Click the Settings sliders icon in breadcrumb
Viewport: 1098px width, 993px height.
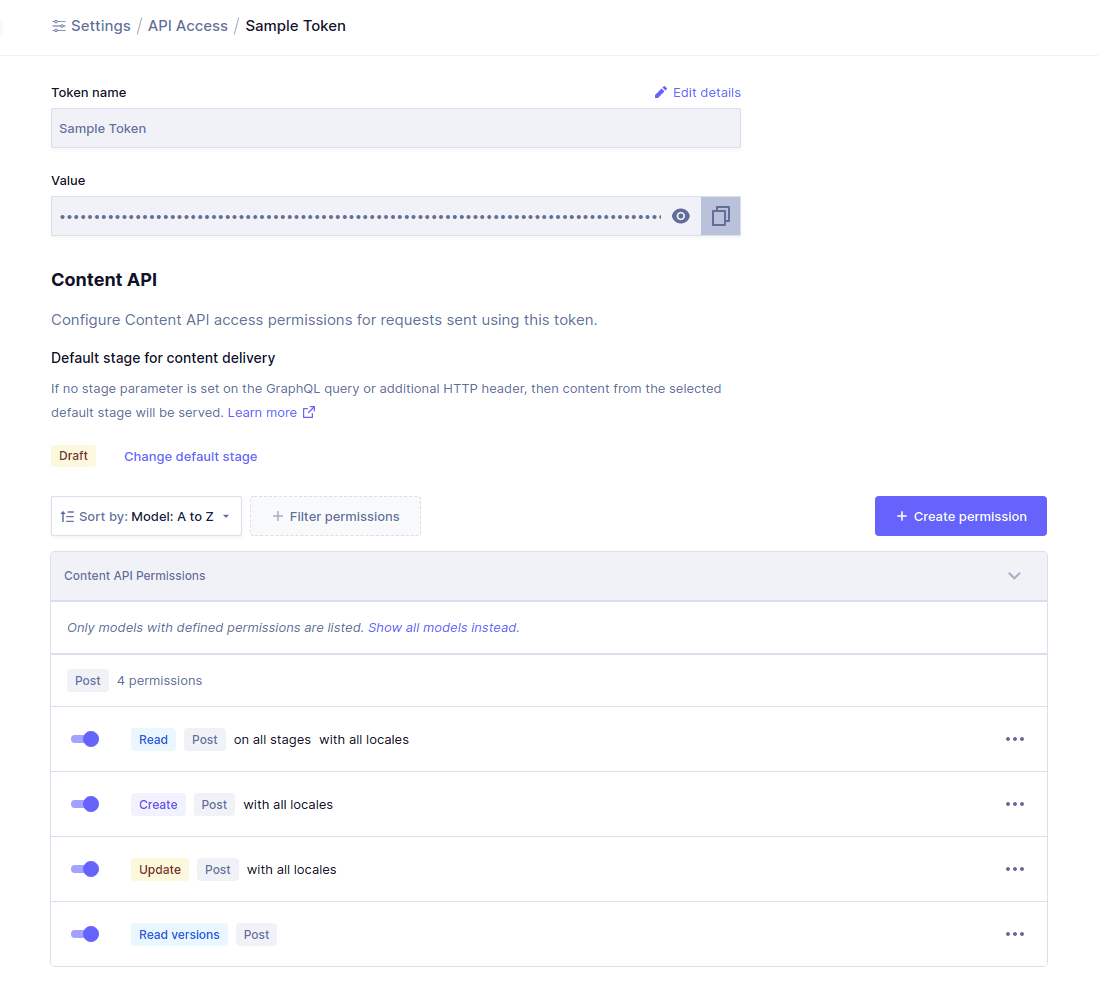(59, 26)
